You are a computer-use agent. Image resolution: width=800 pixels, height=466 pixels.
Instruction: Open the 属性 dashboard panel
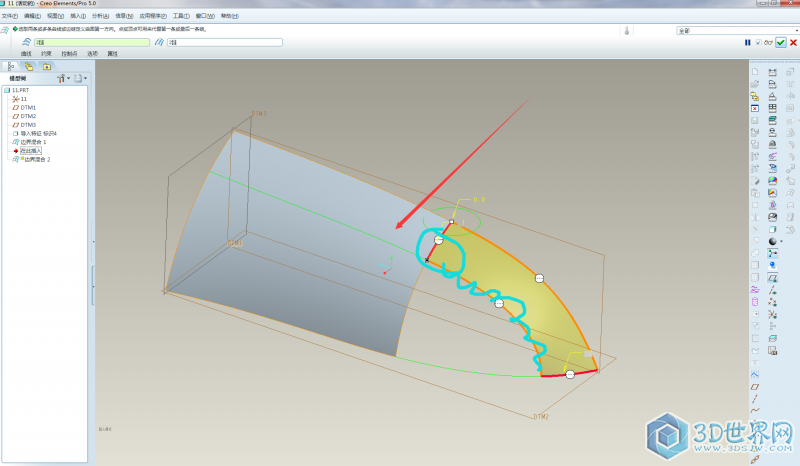113,54
